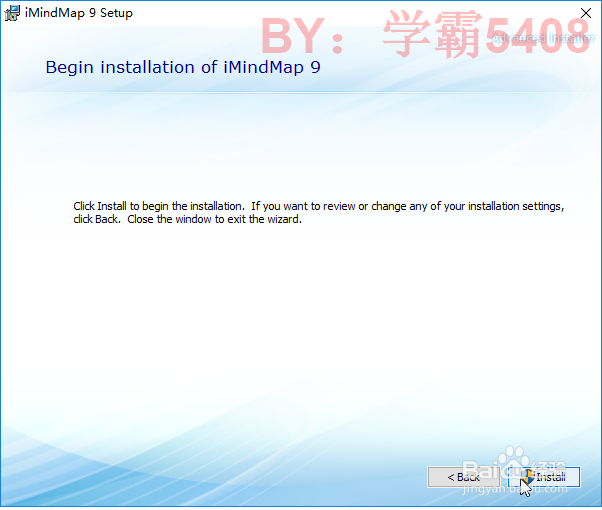Image resolution: width=602 pixels, height=510 pixels.
Task: Close the iMindMap 9 Setup window
Action: point(585,13)
